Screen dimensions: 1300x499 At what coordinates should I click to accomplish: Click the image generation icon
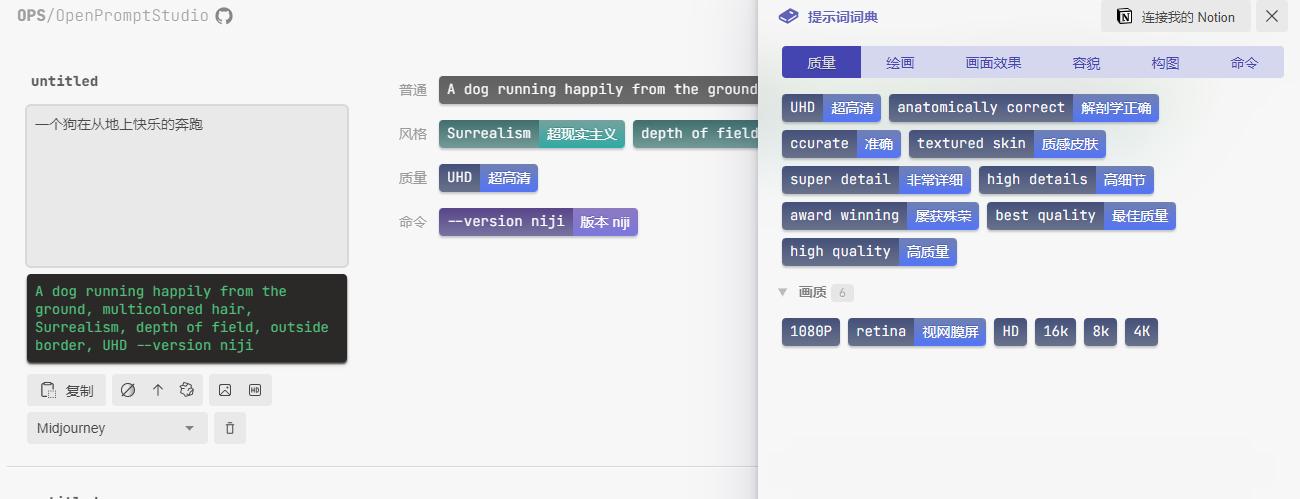coord(225,390)
